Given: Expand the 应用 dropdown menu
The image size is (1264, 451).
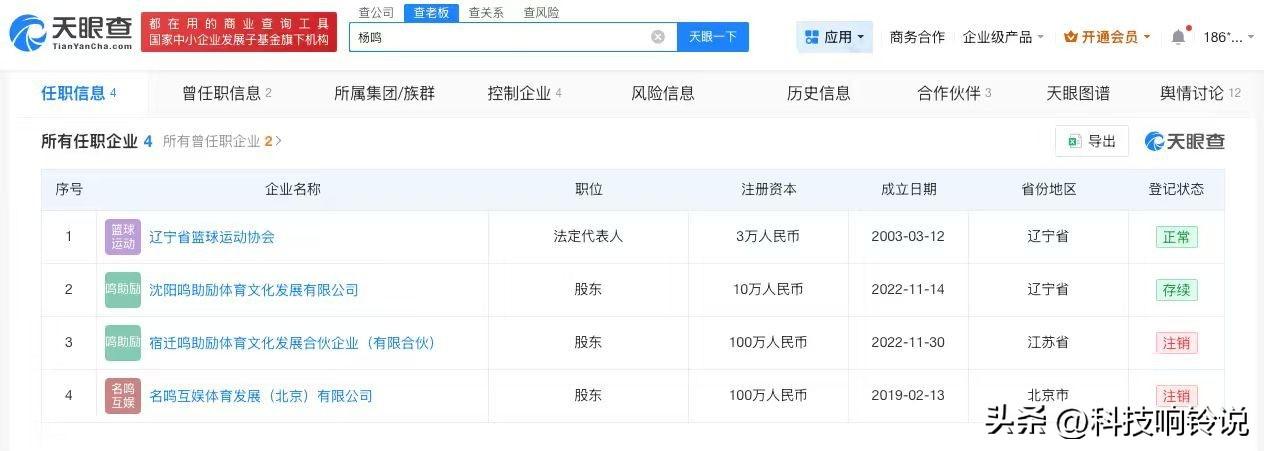Looking at the screenshot, I should tap(835, 37).
